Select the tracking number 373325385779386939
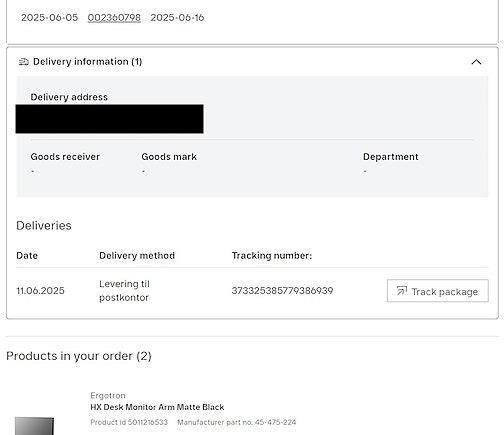The image size is (504, 435). 282,291
